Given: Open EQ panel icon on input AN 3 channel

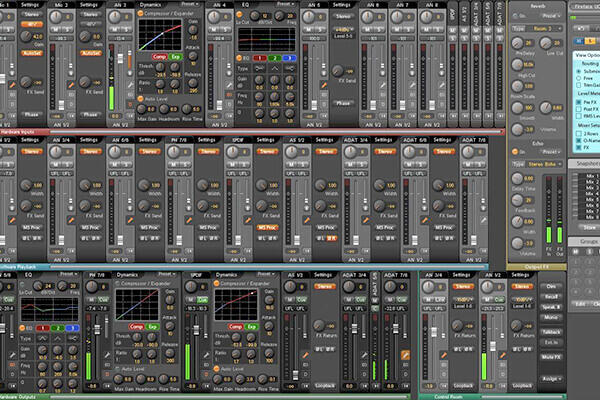Looking at the screenshot, I should [130, 94].
